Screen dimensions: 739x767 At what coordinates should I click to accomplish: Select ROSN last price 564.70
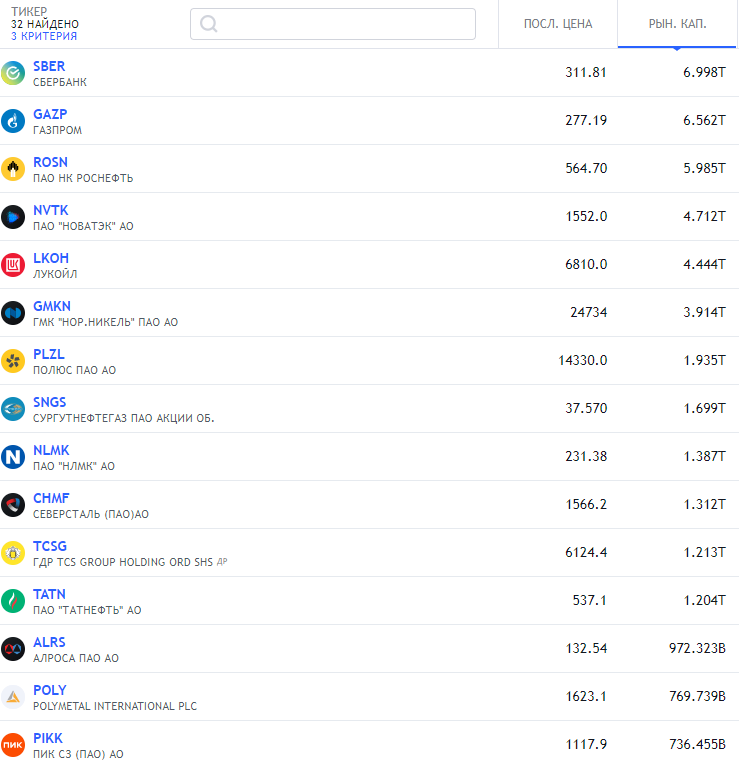586,168
